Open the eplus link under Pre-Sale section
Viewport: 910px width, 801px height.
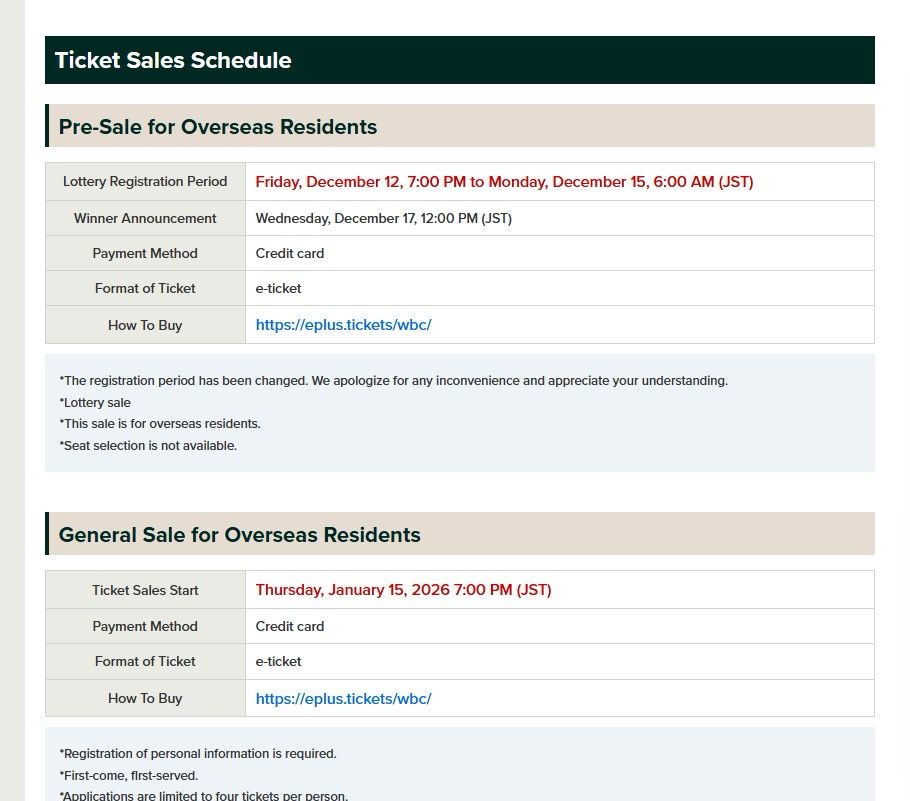click(343, 325)
